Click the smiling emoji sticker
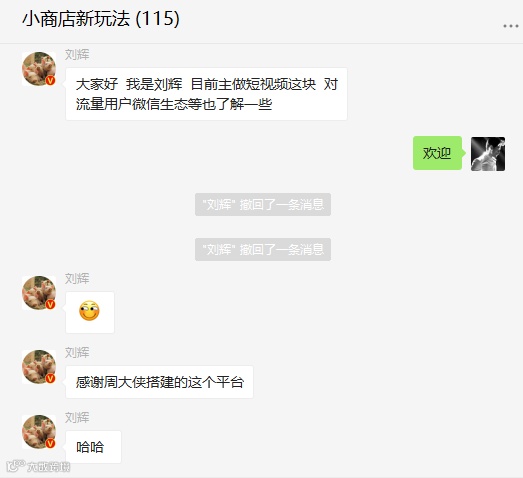Image resolution: width=523 pixels, height=478 pixels. pyautogui.click(x=89, y=311)
